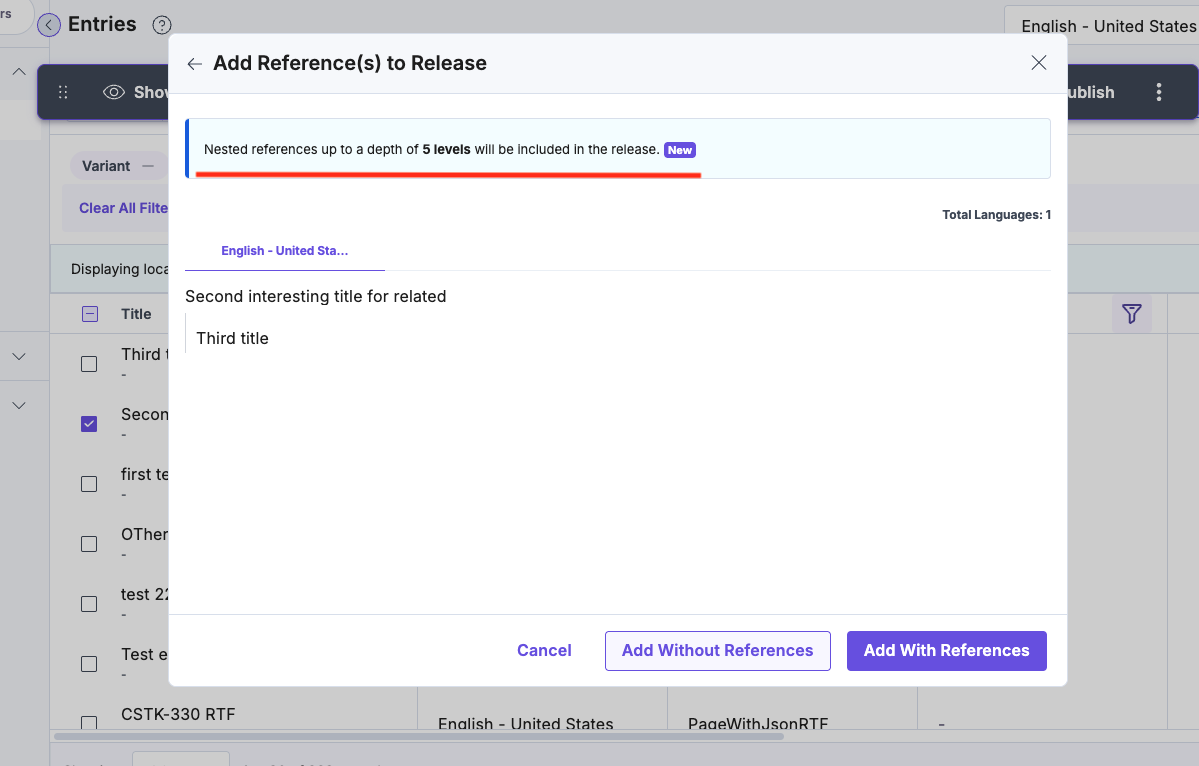Click Add Without References
The width and height of the screenshot is (1199, 766).
click(x=717, y=650)
